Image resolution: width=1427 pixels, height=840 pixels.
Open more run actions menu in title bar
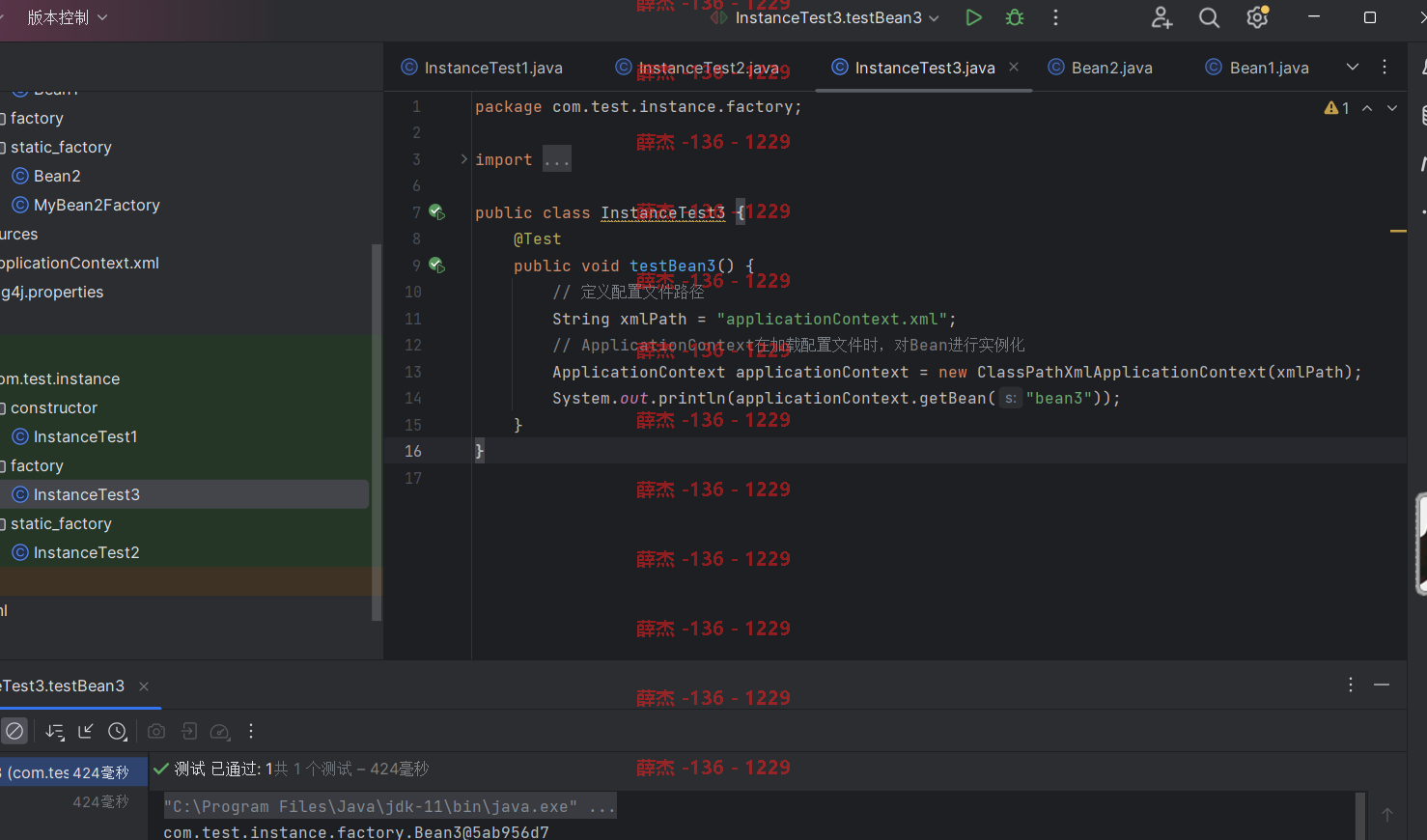1055,17
